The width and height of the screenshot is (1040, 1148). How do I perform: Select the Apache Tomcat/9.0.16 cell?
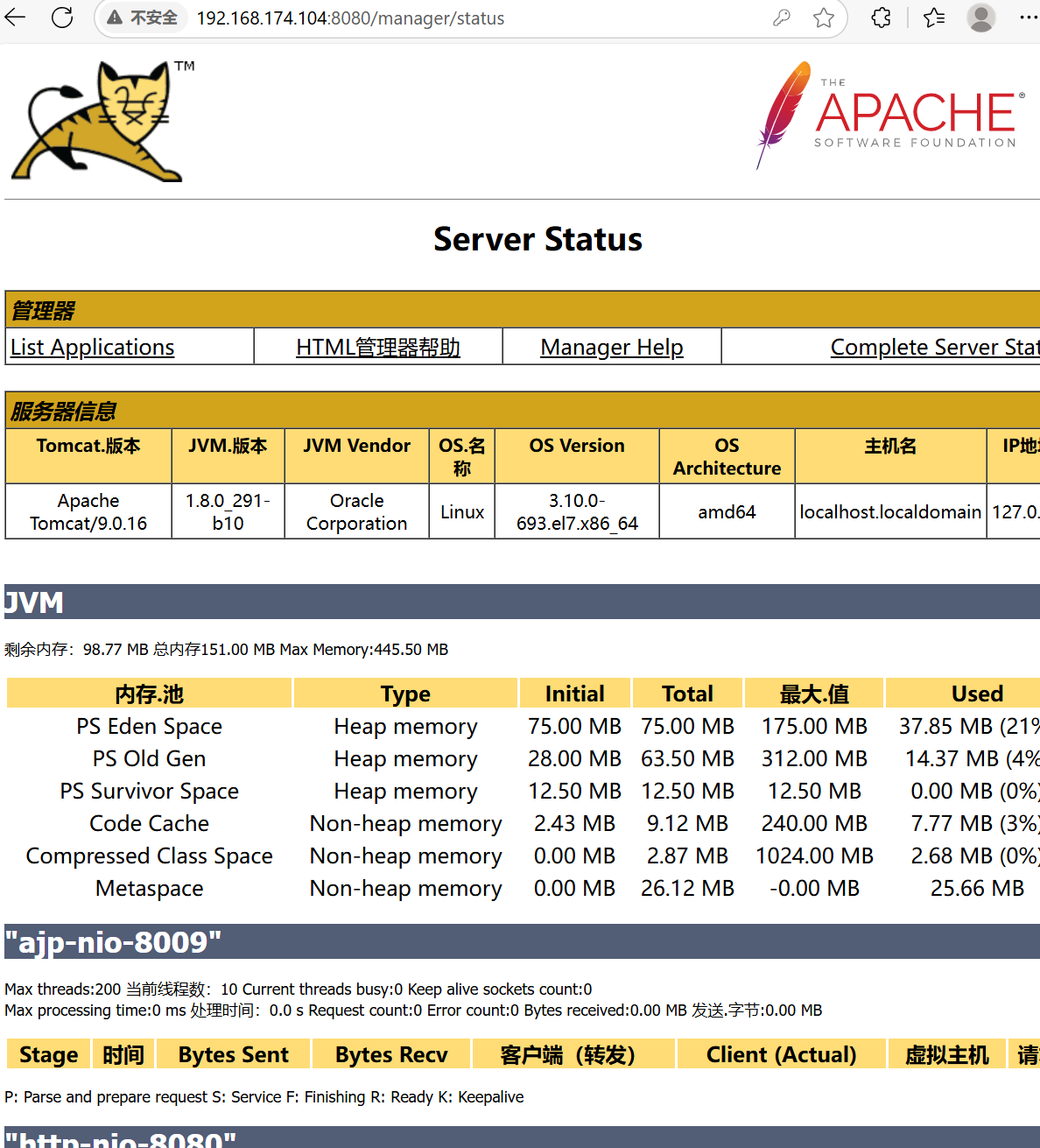(x=88, y=511)
